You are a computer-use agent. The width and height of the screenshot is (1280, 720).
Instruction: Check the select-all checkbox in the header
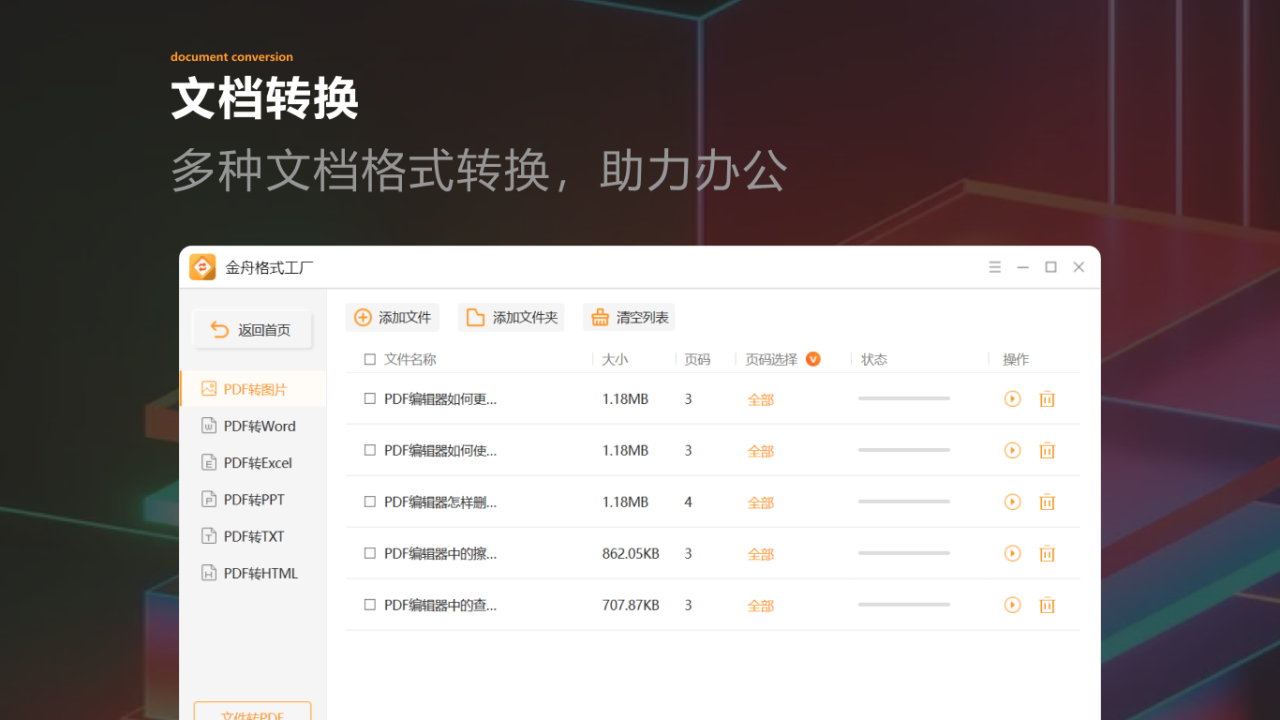click(369, 359)
